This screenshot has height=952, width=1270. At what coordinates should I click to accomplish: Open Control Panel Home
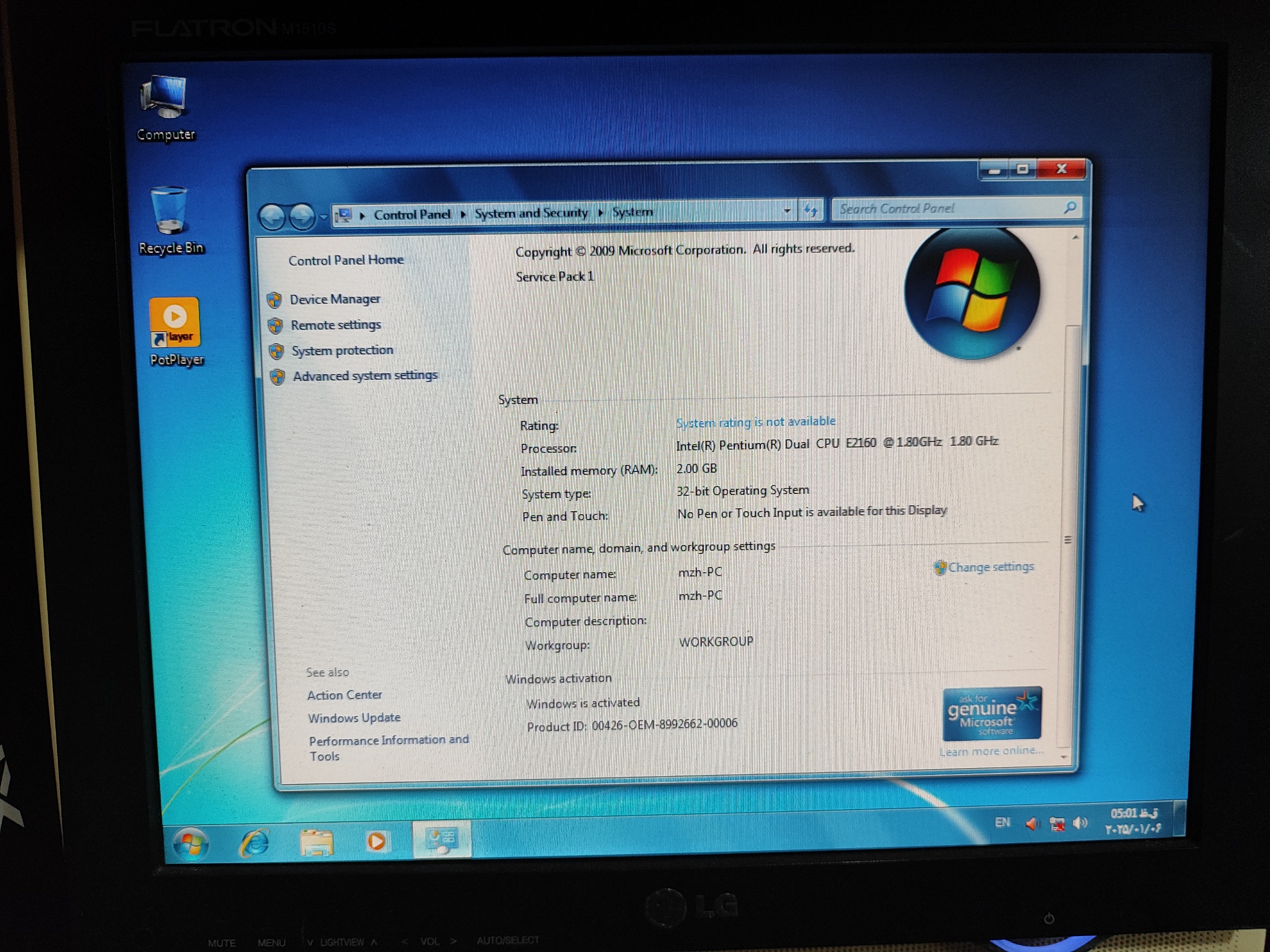tap(346, 260)
